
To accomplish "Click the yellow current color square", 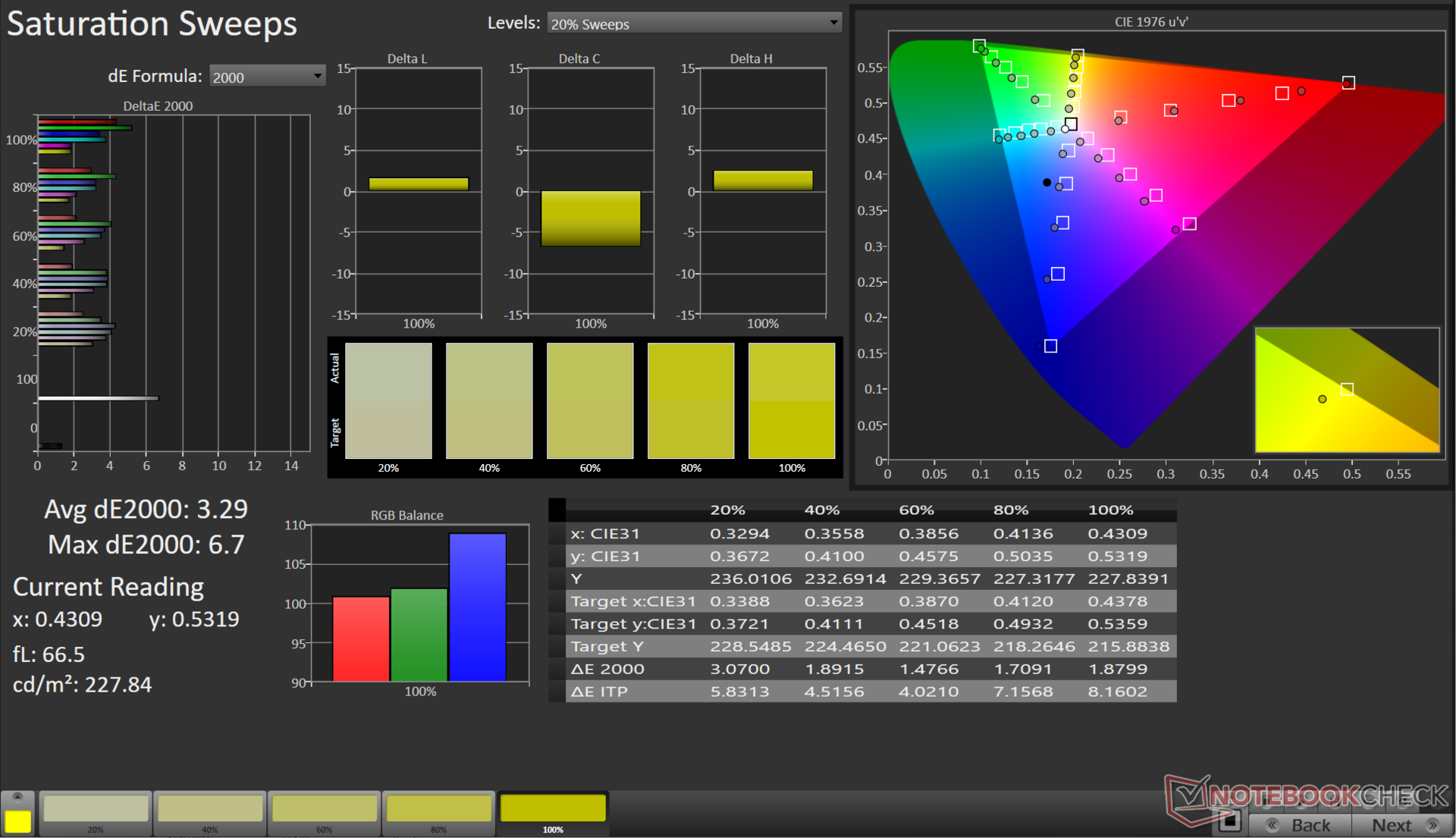I will point(17,821).
